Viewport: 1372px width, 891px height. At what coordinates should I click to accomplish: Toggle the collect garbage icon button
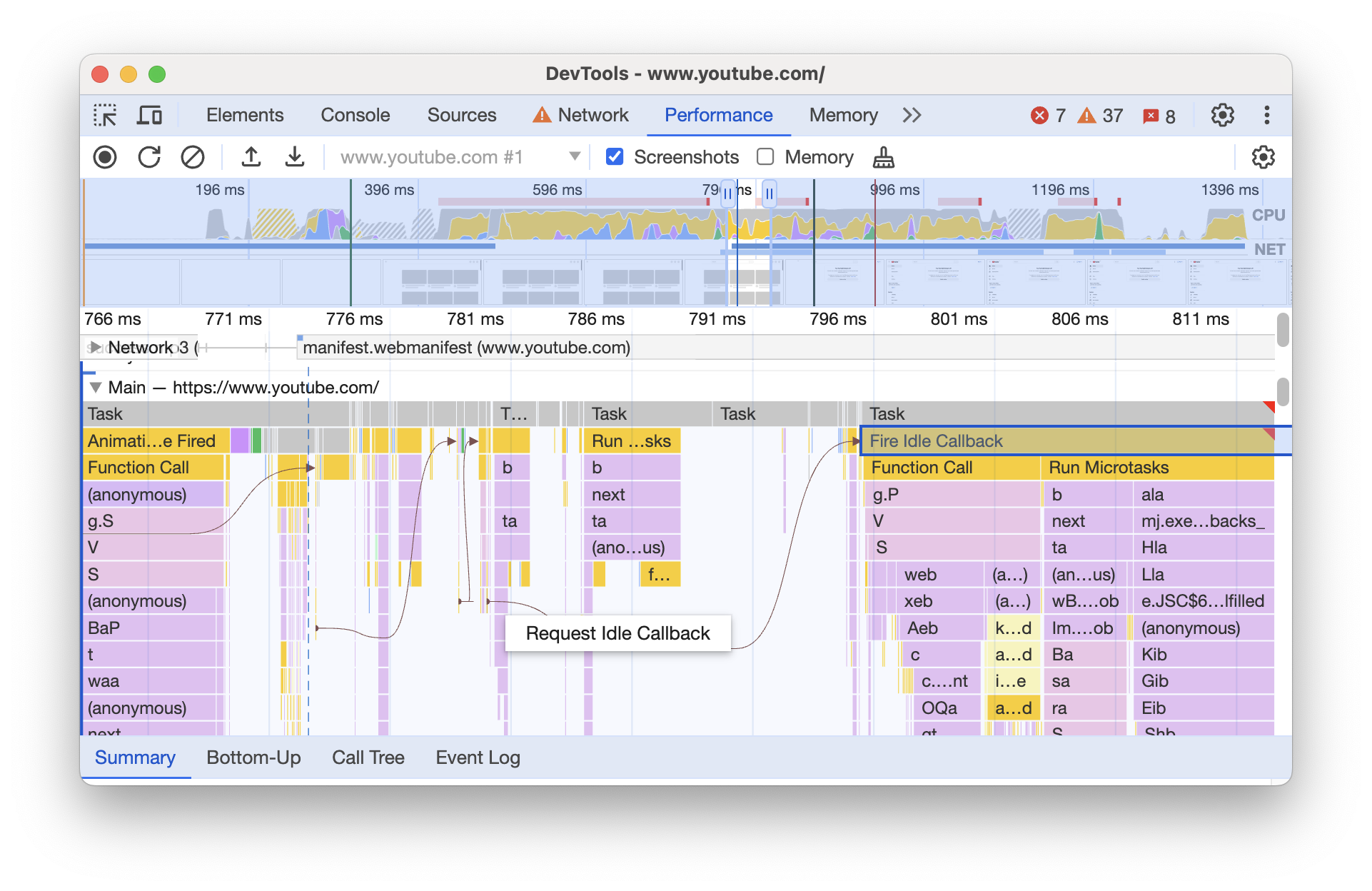tap(885, 156)
